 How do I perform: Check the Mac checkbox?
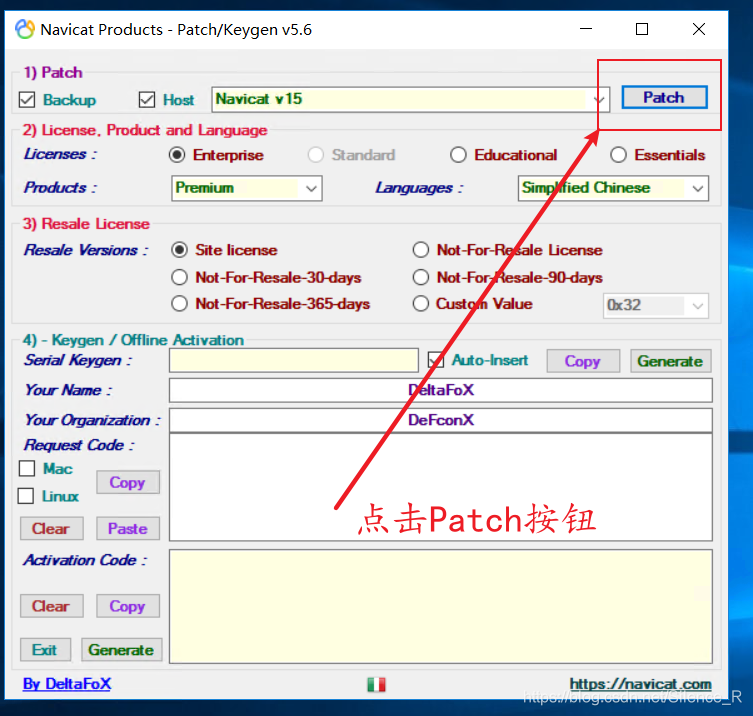[x=28, y=468]
